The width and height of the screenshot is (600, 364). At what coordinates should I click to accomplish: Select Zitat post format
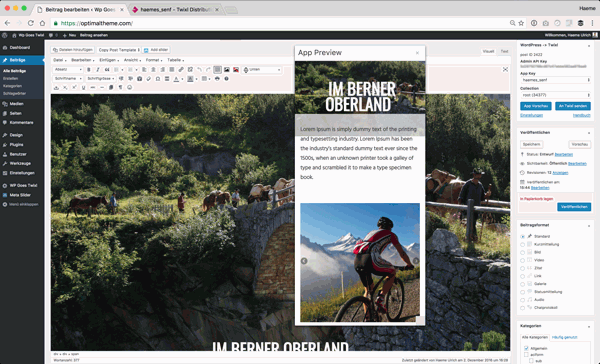click(x=522, y=268)
